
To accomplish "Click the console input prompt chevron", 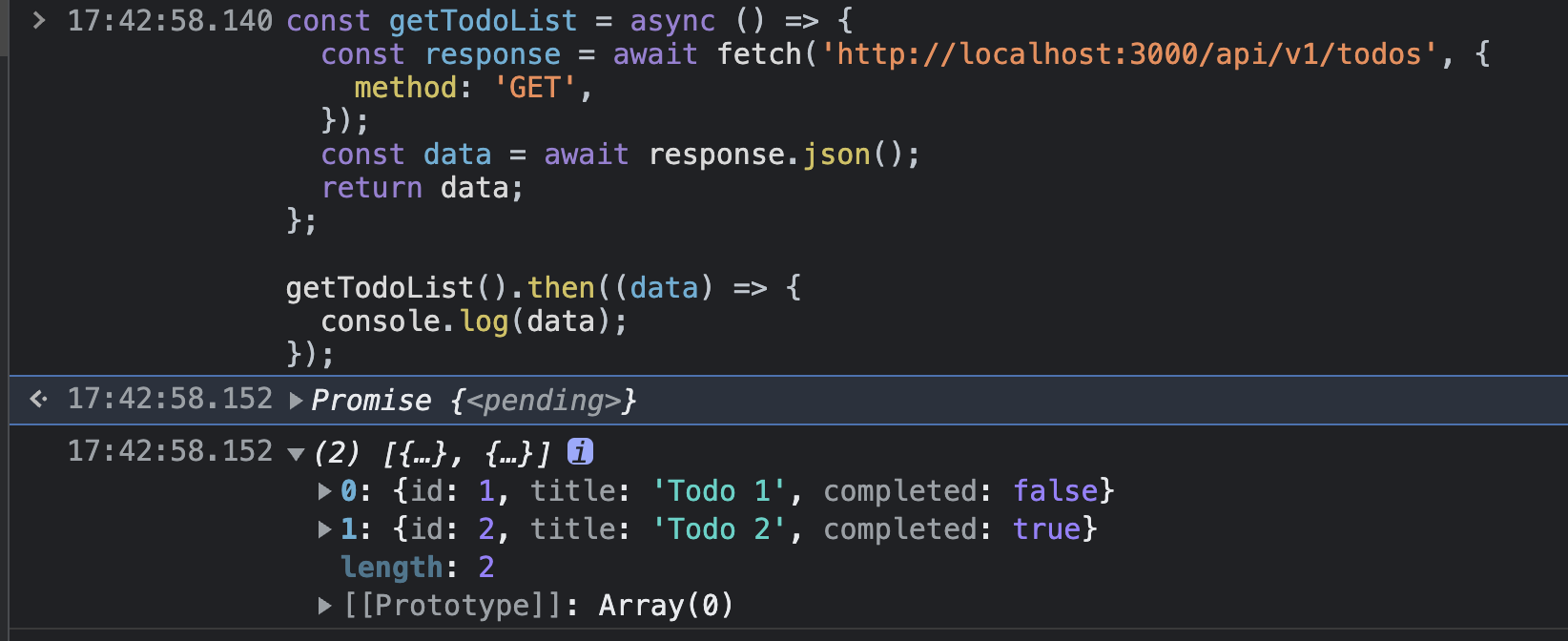I will point(38,20).
